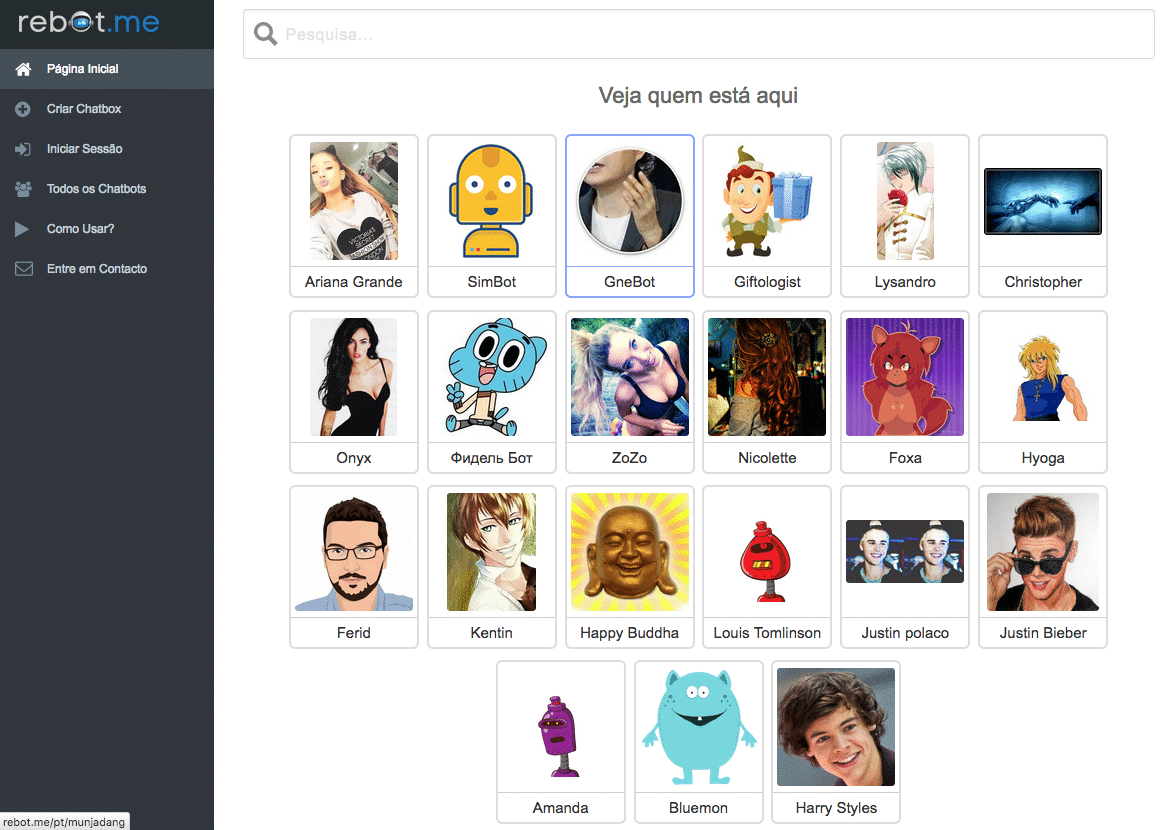The width and height of the screenshot is (1174, 830).
Task: Click the Nicolette name label
Action: click(767, 457)
